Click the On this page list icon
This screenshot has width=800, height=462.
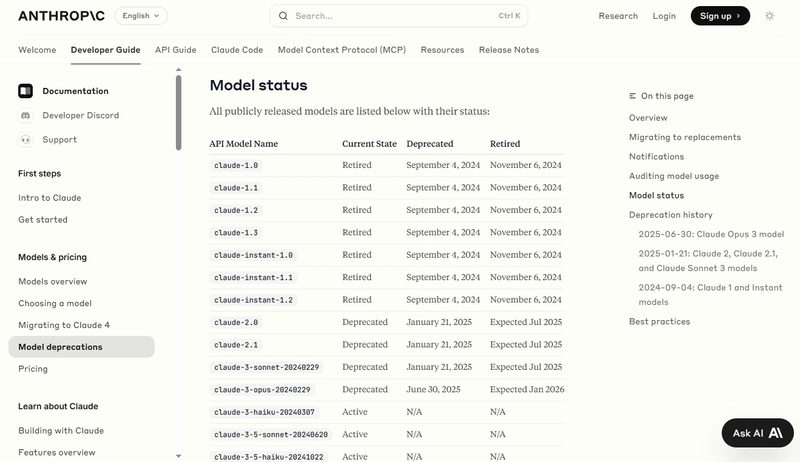click(x=633, y=96)
